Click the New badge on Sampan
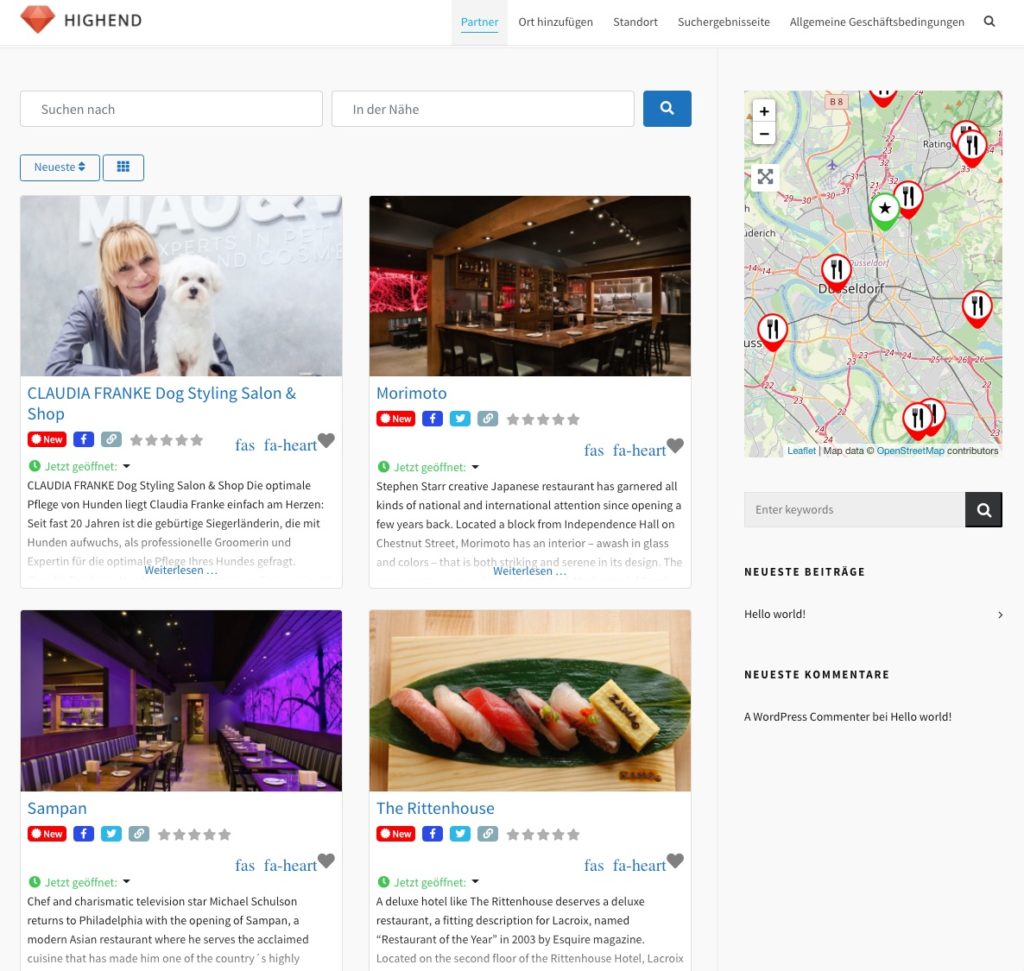Image resolution: width=1024 pixels, height=971 pixels. click(47, 834)
